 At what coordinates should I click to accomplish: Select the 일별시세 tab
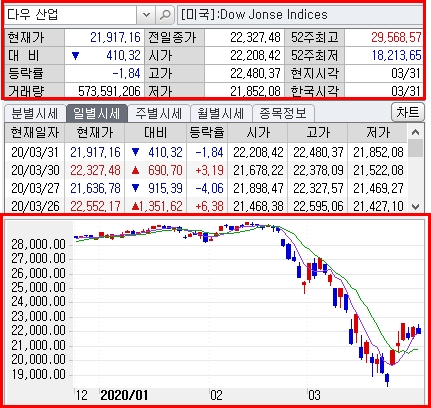coord(97,113)
